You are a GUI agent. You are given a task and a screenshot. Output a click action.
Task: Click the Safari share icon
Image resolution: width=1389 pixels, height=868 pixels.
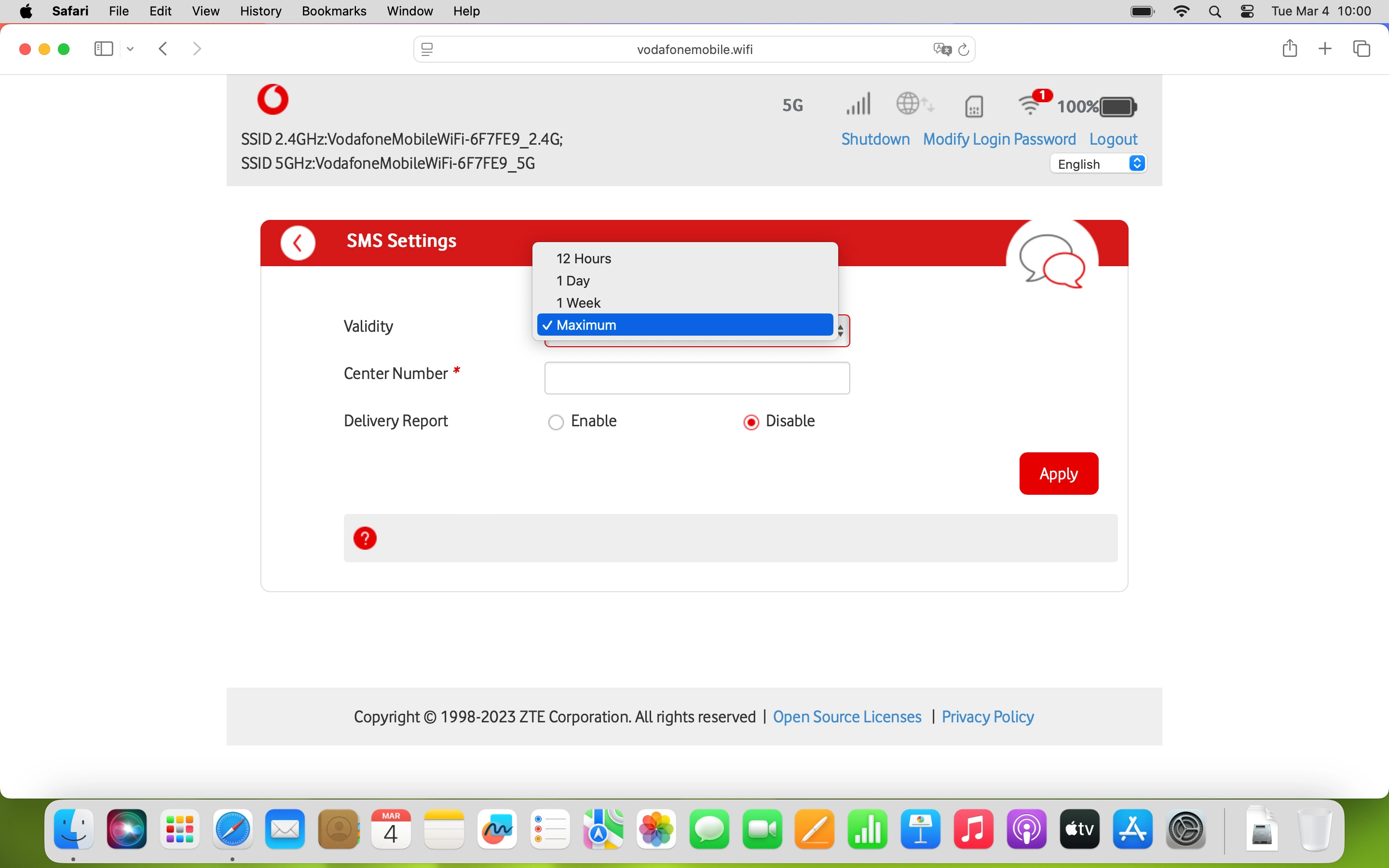[1289, 48]
